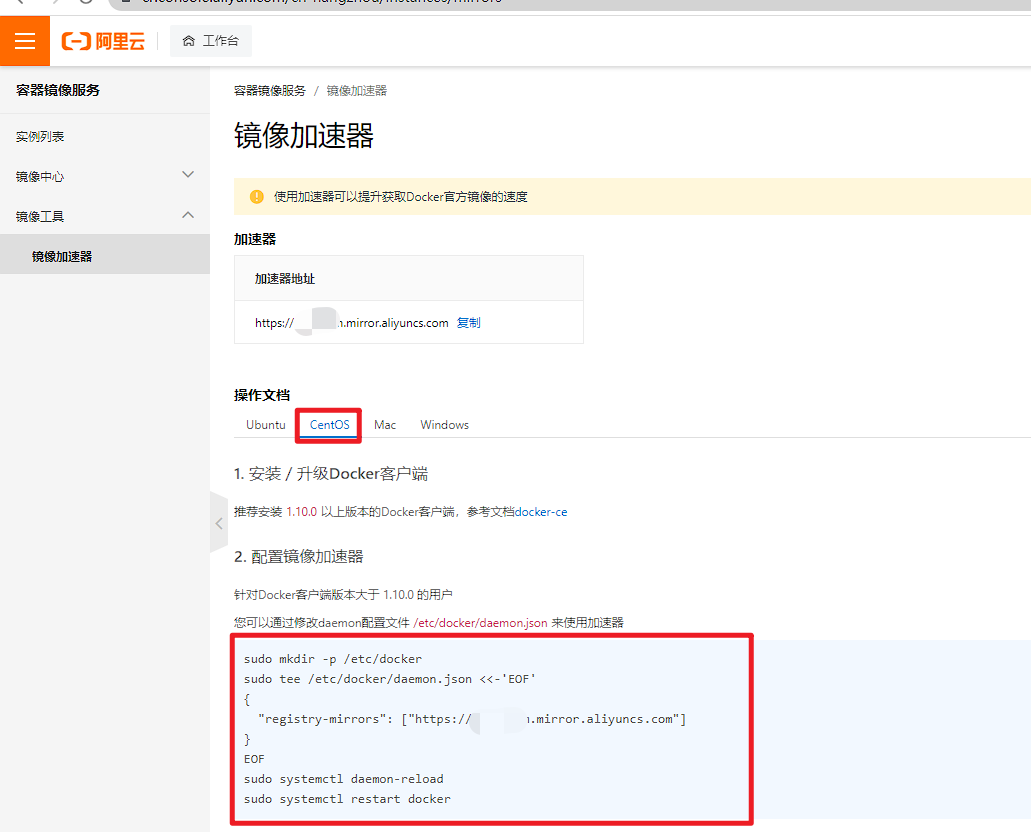Image resolution: width=1031 pixels, height=832 pixels.
Task: Click the 'sudo systemctl restart docker' line
Action: tap(347, 799)
